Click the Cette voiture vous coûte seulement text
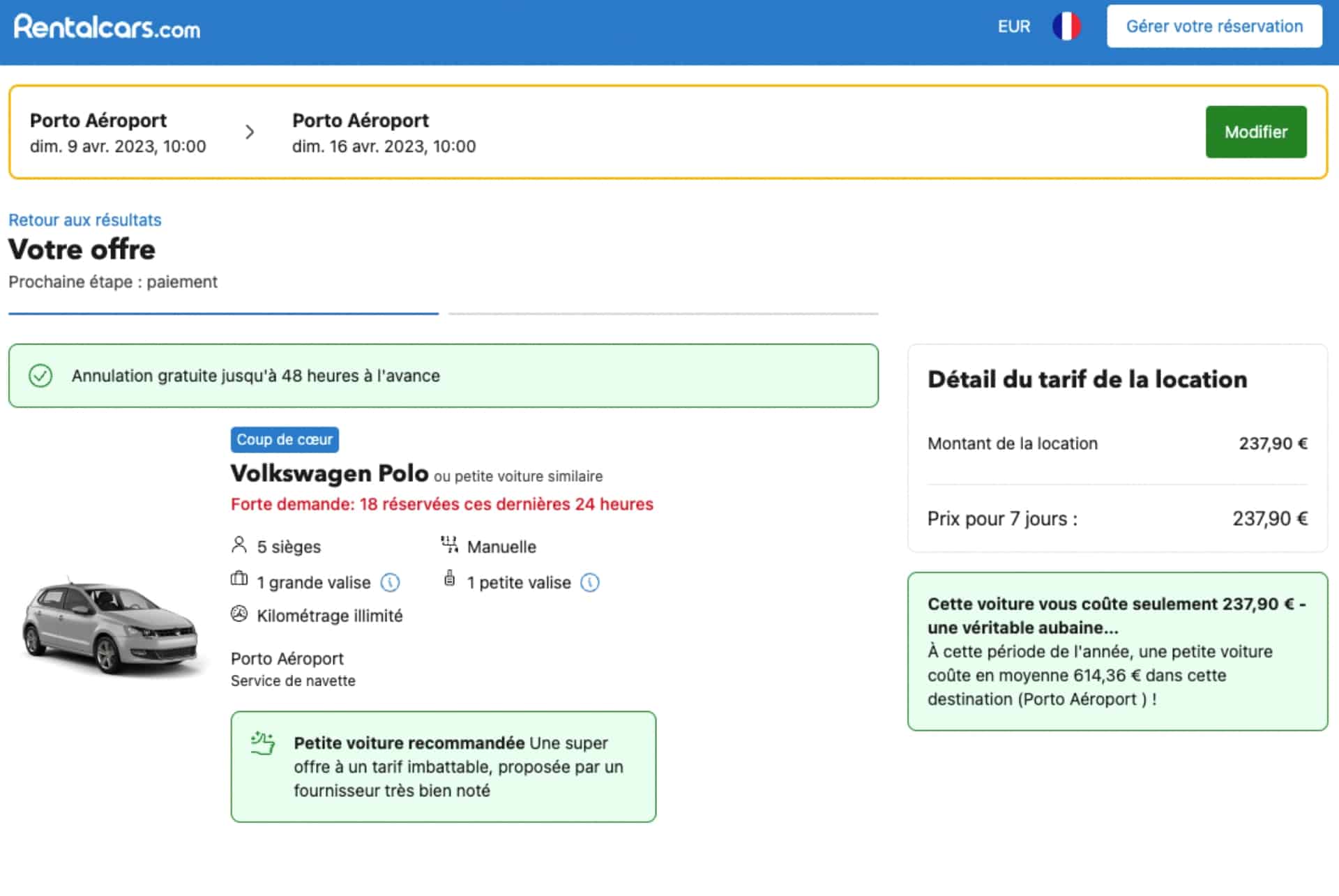 (x=1117, y=616)
